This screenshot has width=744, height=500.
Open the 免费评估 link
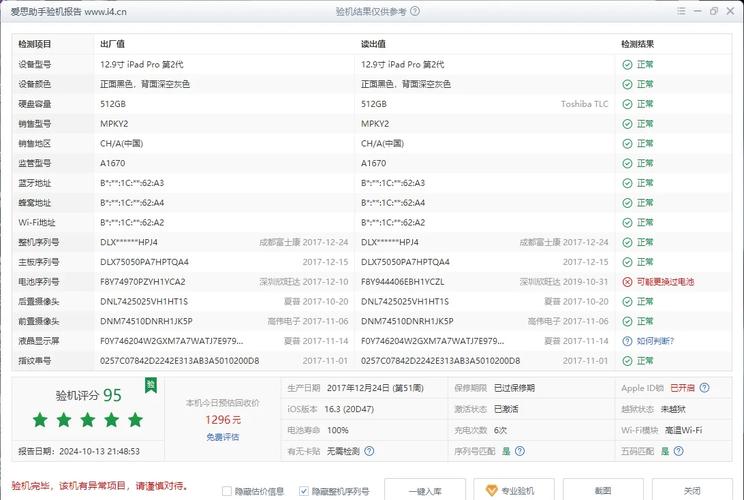coord(223,437)
